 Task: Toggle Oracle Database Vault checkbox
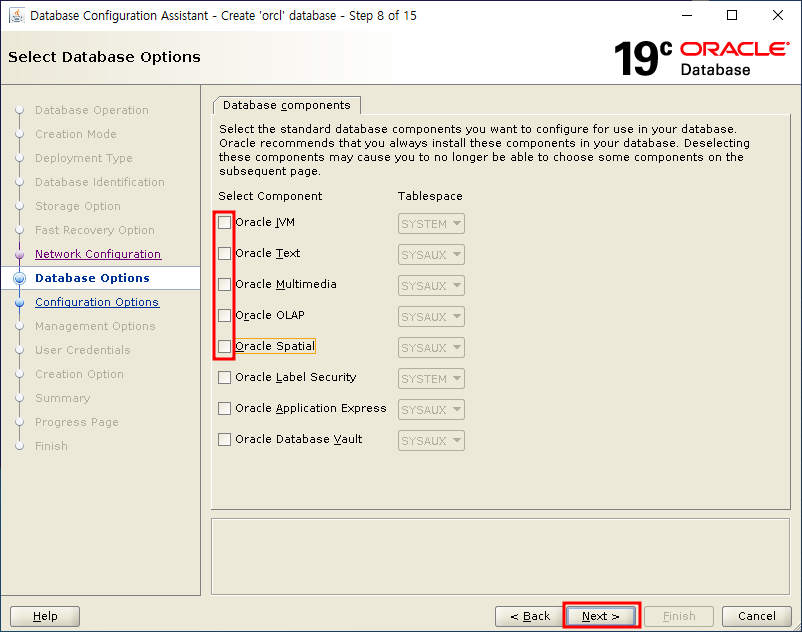(x=224, y=439)
